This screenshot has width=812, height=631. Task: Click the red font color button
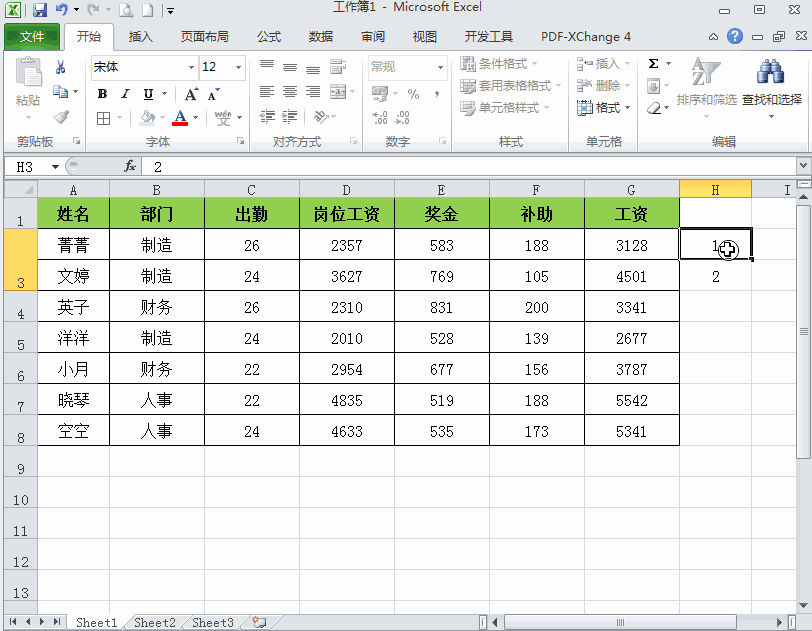click(x=180, y=117)
